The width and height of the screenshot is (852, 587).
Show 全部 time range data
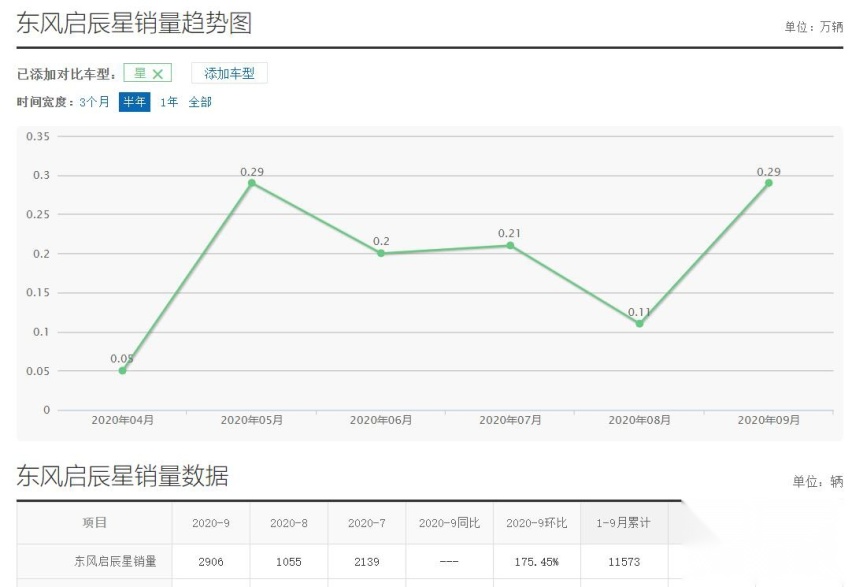pyautogui.click(x=200, y=102)
